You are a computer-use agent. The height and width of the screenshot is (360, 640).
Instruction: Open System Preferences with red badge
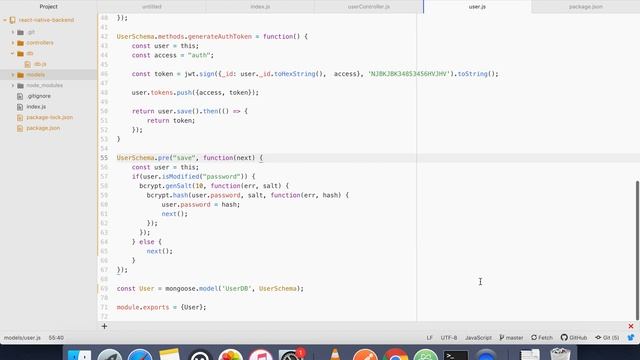coord(291,355)
